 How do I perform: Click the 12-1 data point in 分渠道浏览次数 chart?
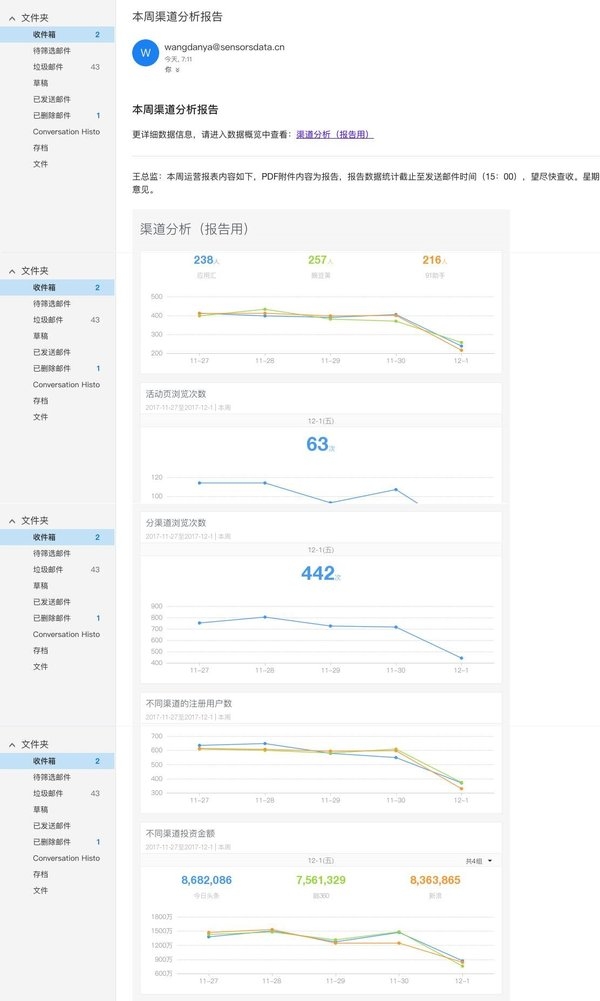pos(461,658)
